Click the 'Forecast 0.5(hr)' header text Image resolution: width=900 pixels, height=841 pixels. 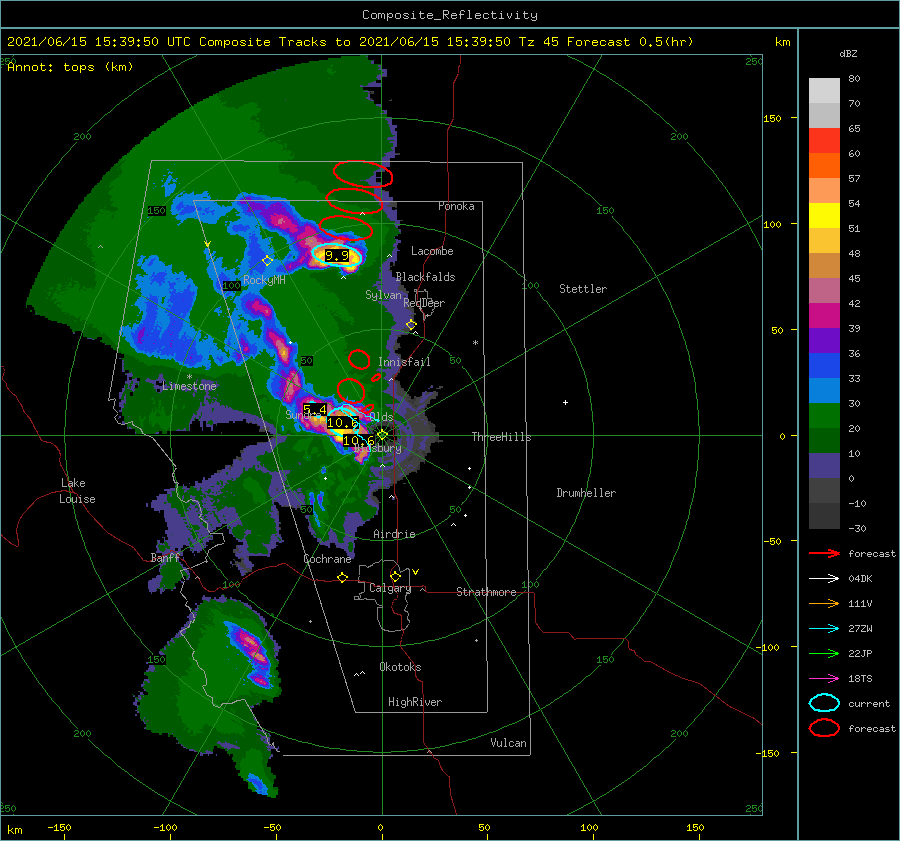[x=630, y=42]
